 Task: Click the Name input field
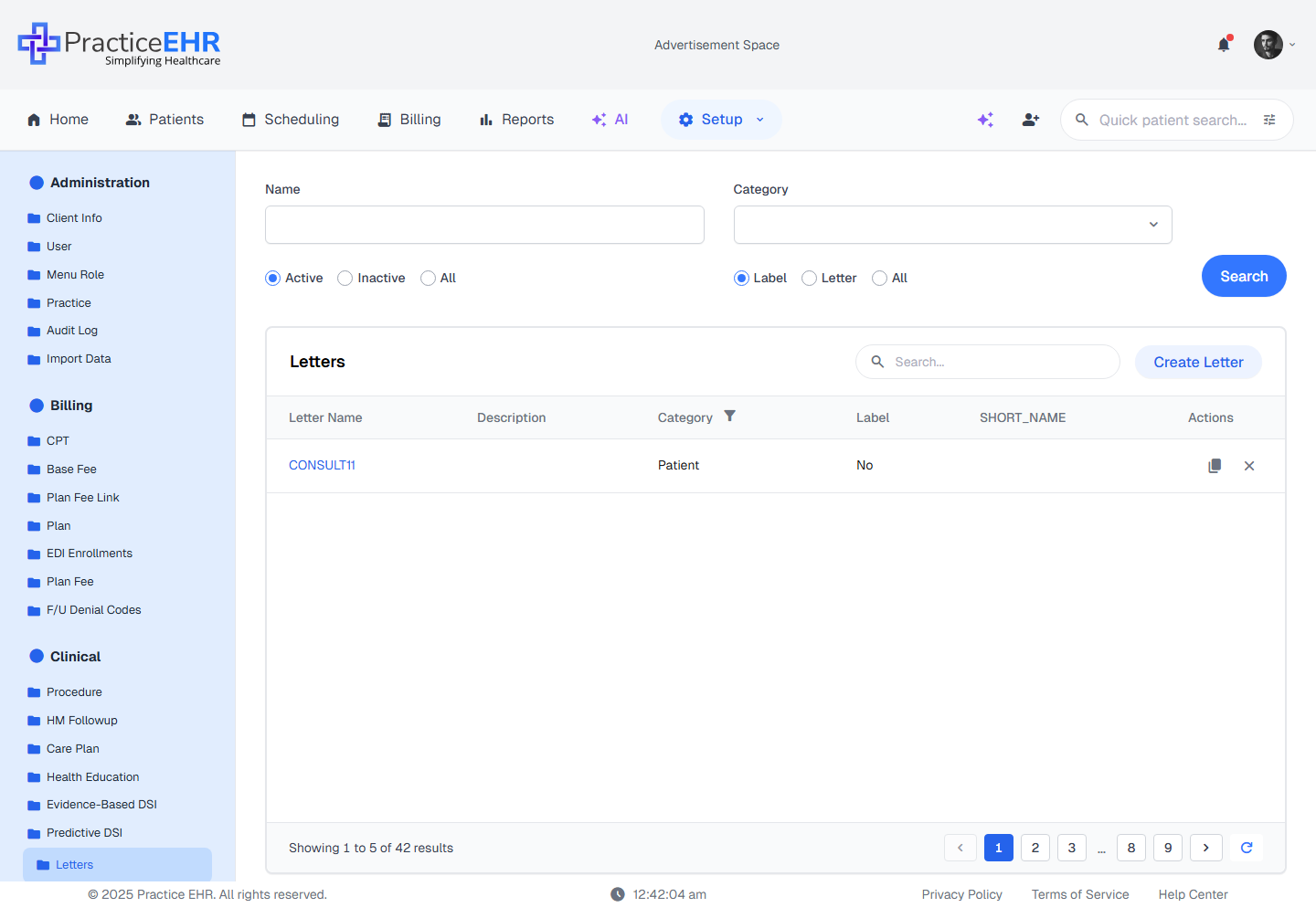tap(484, 225)
